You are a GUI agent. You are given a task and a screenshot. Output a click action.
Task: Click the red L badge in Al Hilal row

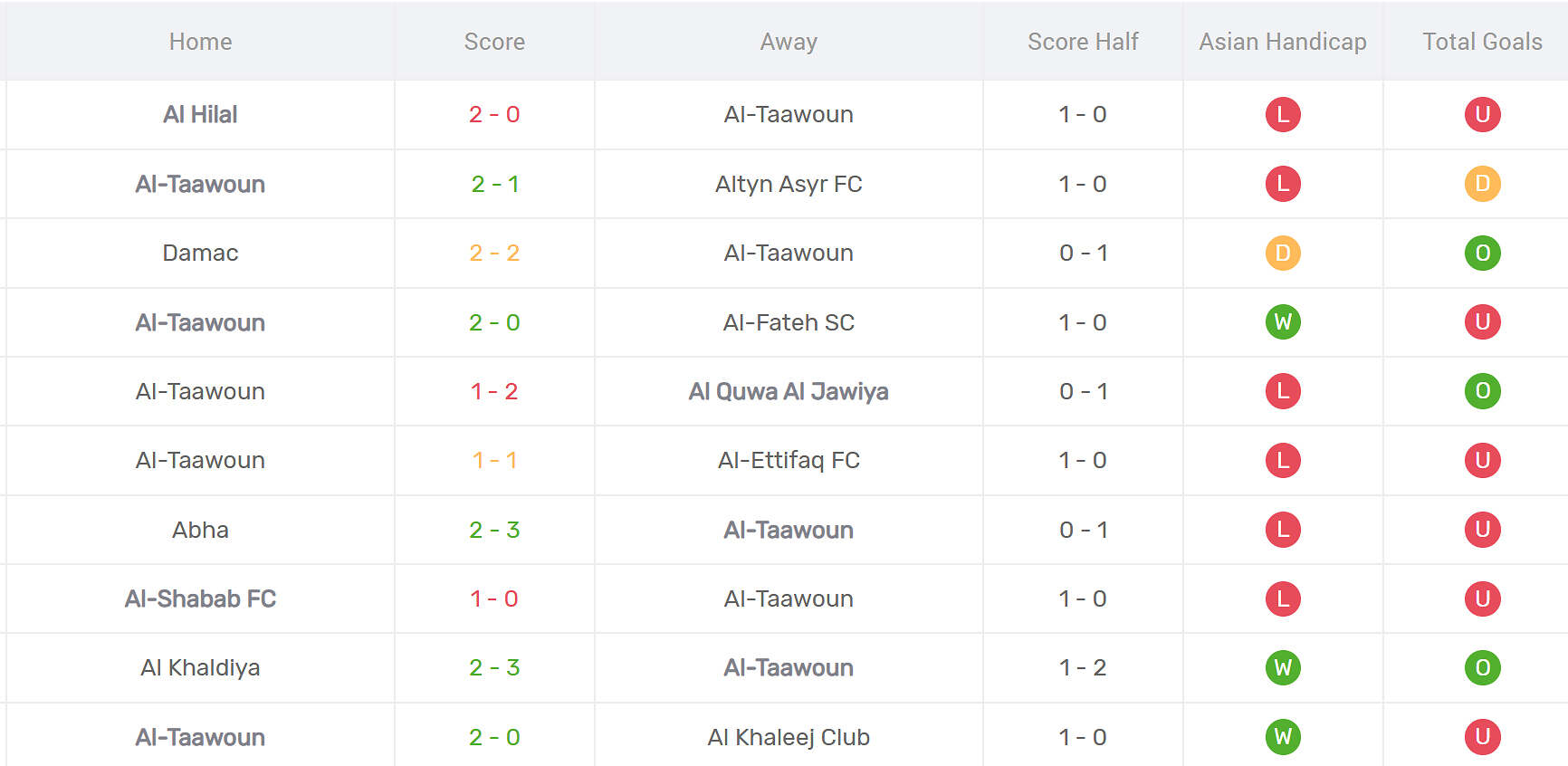pos(1283,114)
